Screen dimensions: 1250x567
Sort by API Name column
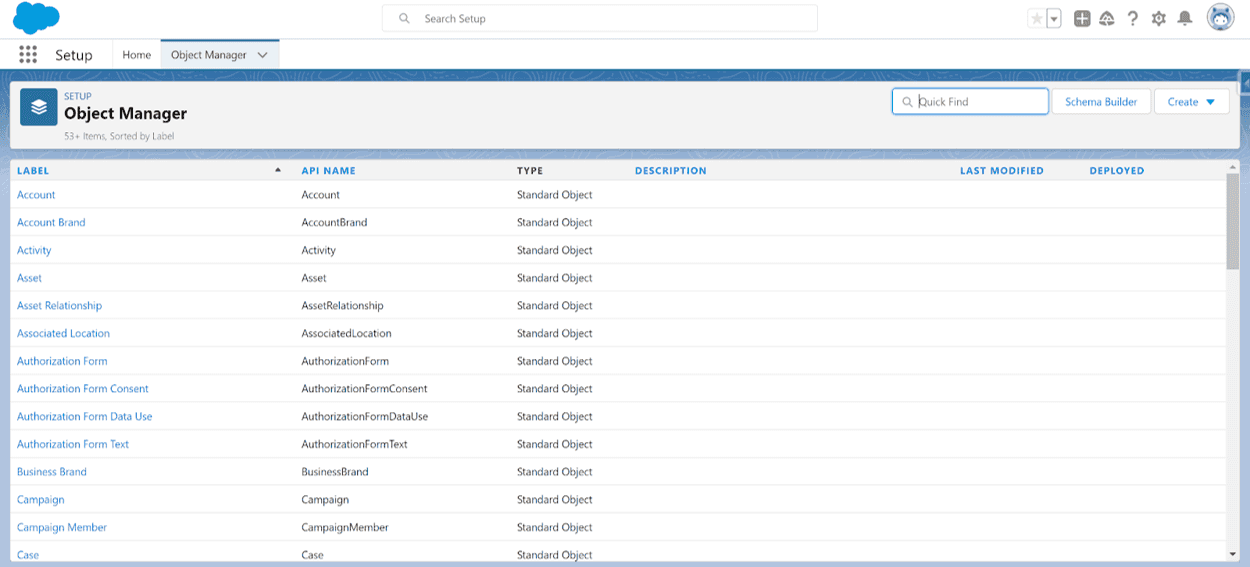tap(329, 171)
